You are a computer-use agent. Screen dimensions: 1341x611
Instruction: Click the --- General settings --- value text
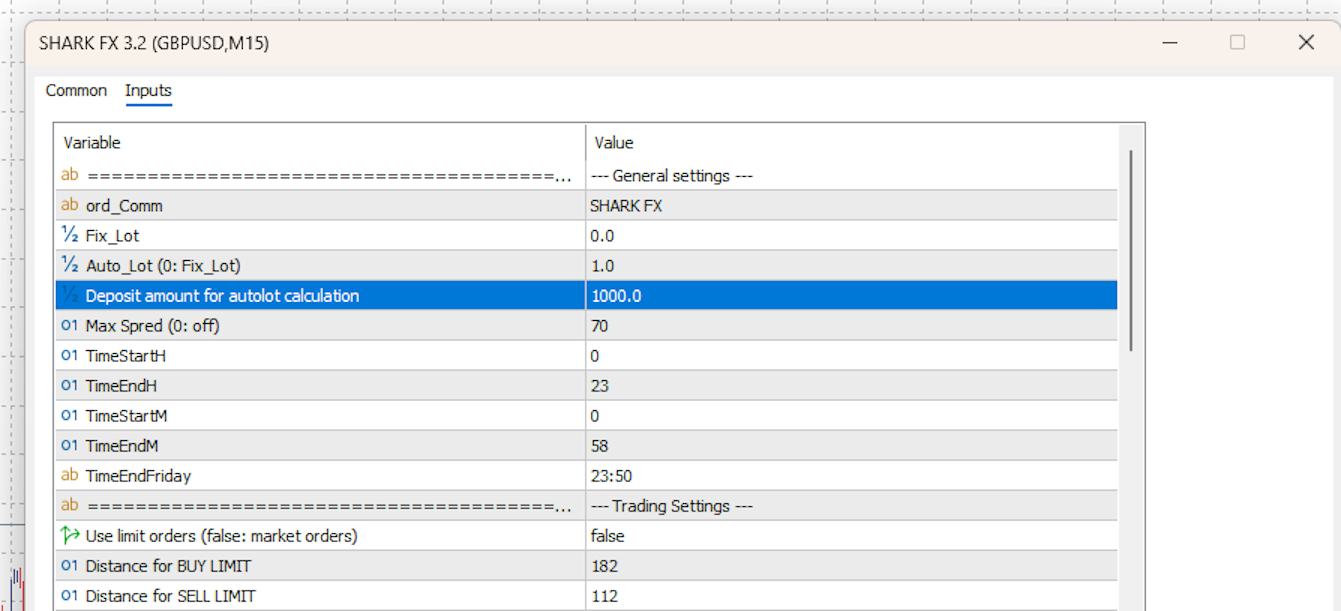tap(672, 176)
